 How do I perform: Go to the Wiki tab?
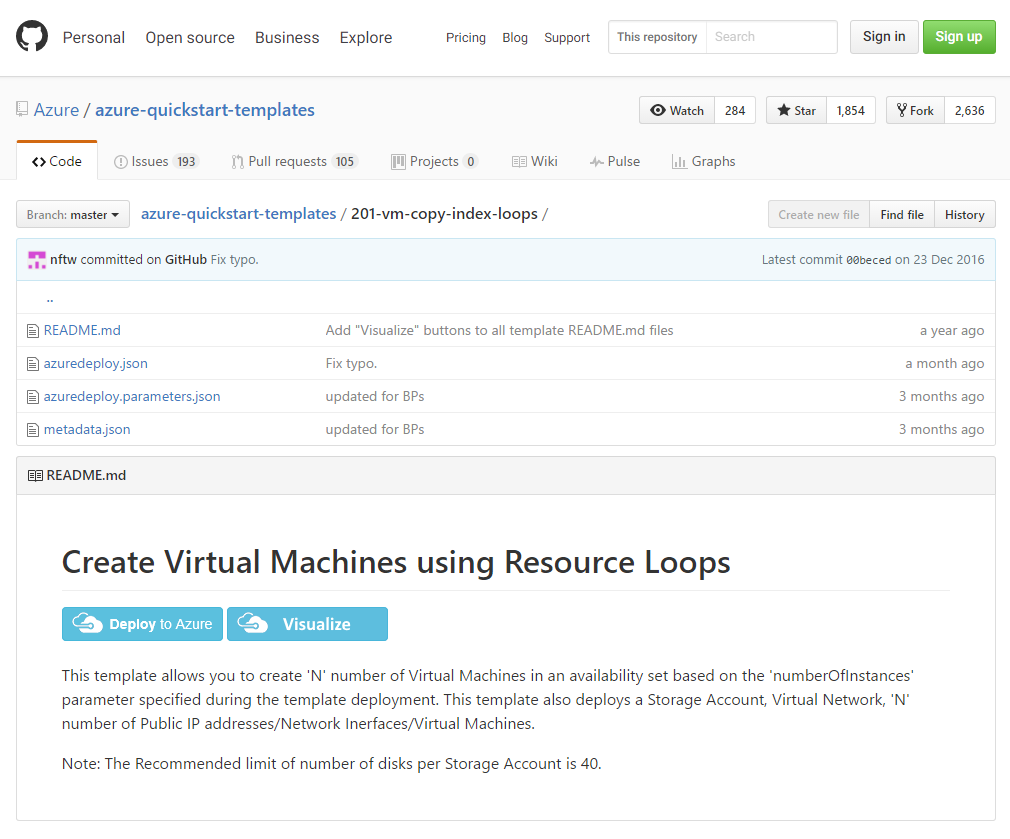tap(535, 161)
